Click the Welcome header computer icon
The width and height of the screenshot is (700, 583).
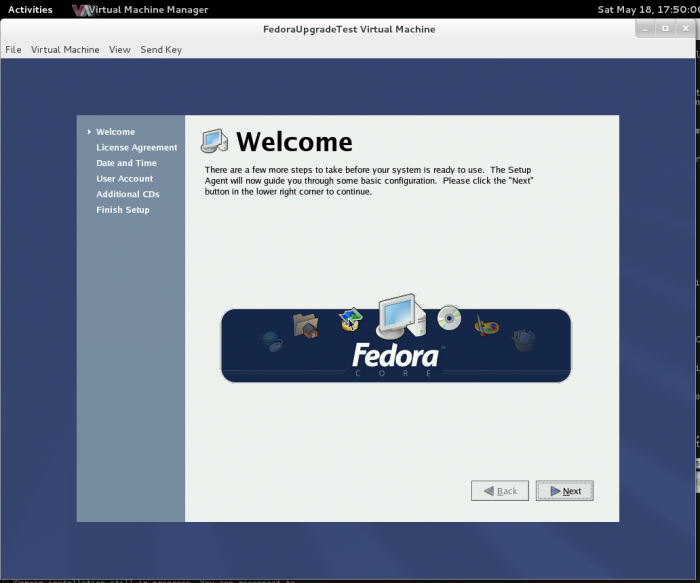(214, 141)
